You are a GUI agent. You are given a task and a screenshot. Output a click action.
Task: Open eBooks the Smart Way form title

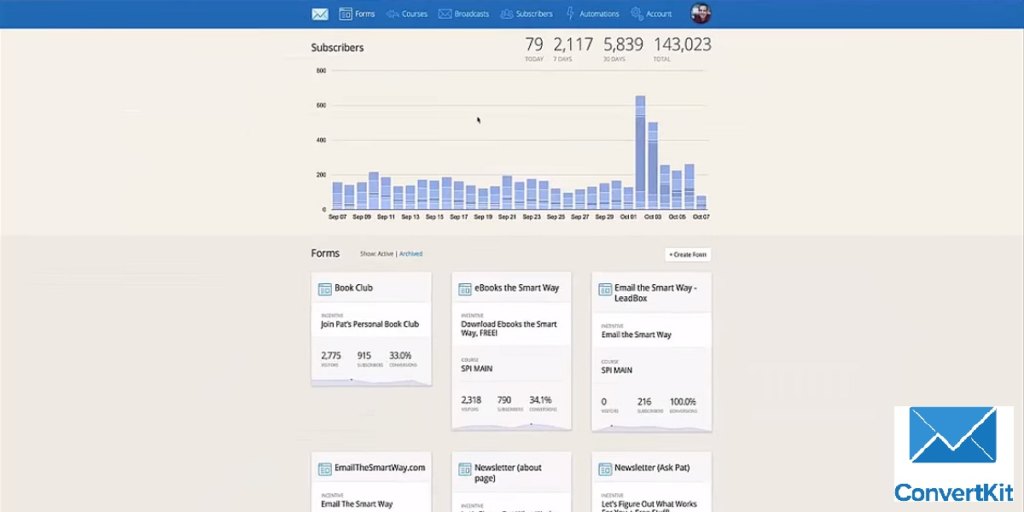[x=517, y=288]
